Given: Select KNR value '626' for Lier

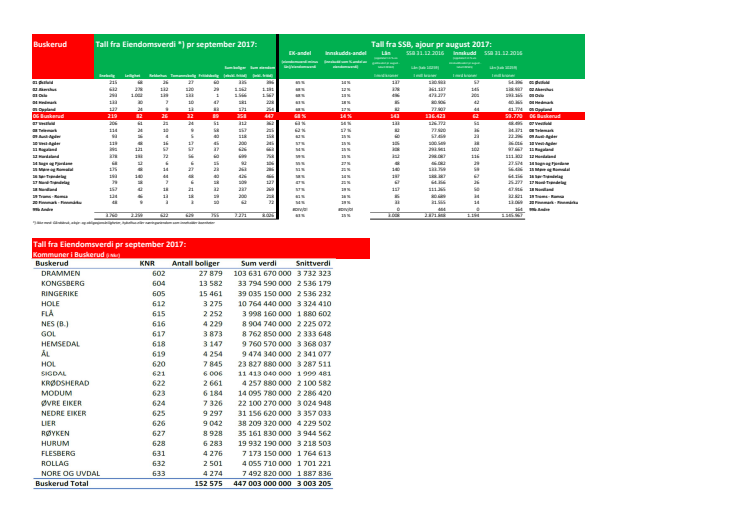Looking at the screenshot, I should 158,423.
